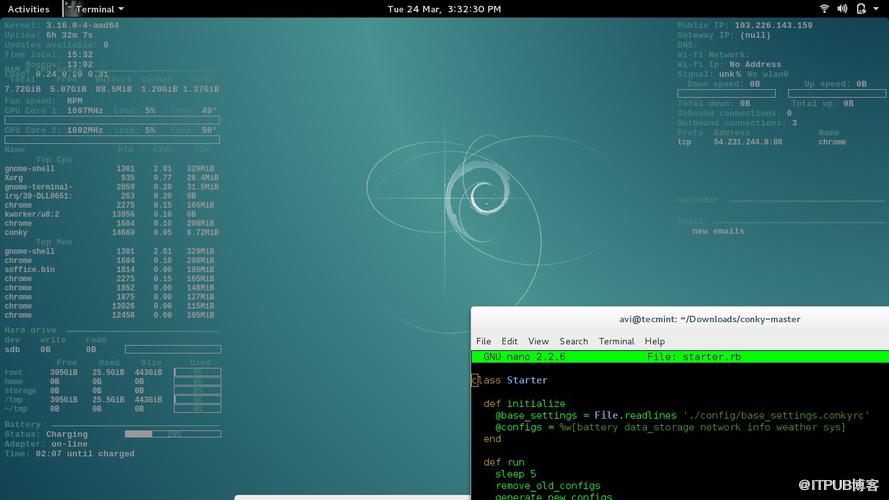
Task: Click the tcp 54.231.244.8:80 connection row
Action: pos(761,142)
